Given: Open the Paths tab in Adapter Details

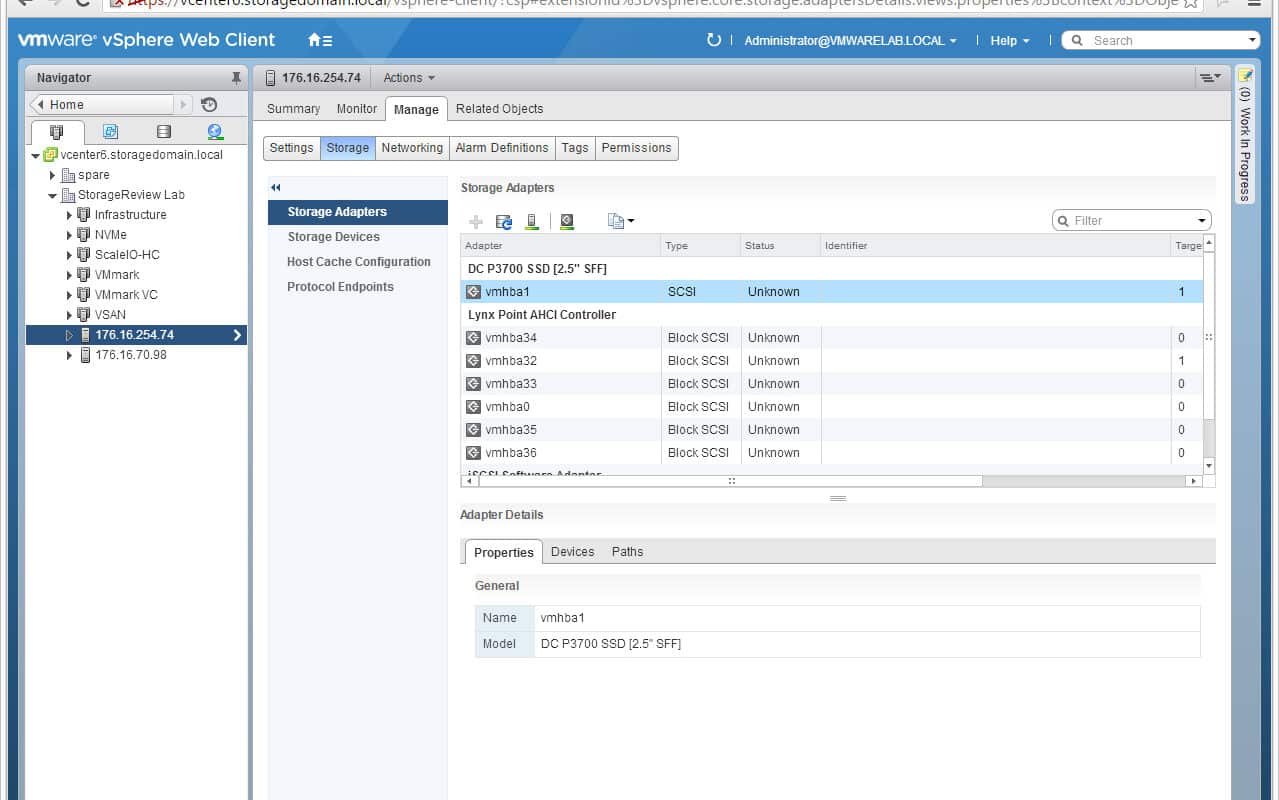Looking at the screenshot, I should (x=628, y=552).
